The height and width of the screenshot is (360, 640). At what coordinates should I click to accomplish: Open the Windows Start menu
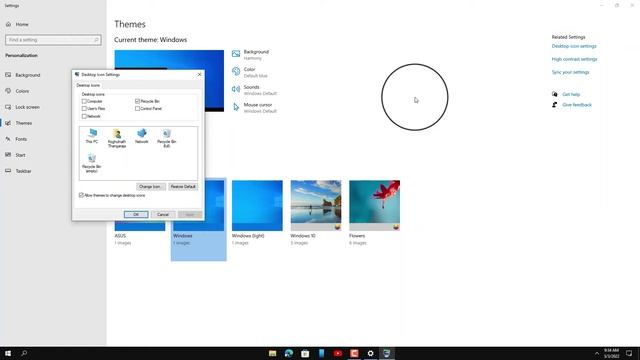(x=8, y=353)
